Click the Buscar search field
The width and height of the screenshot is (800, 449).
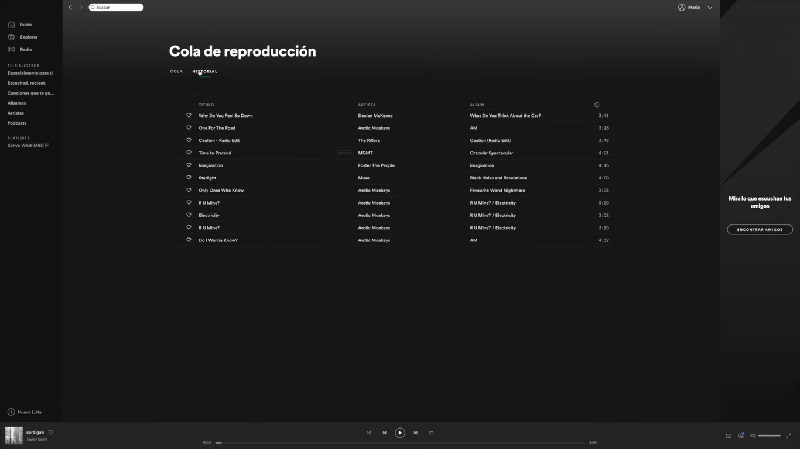click(116, 7)
